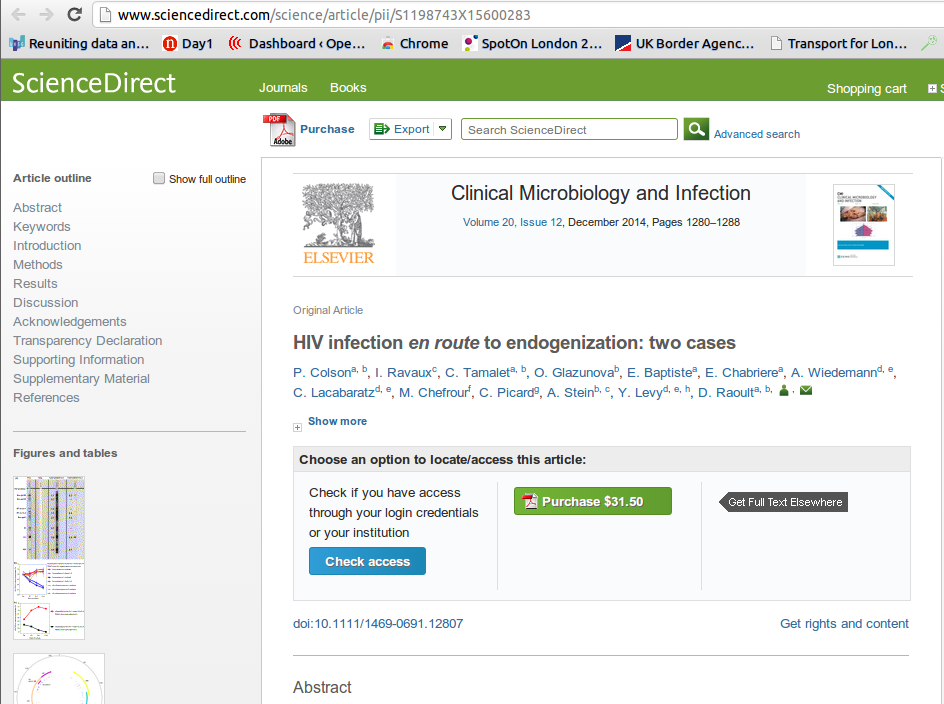Open author E. Chabriere link

[742, 373]
